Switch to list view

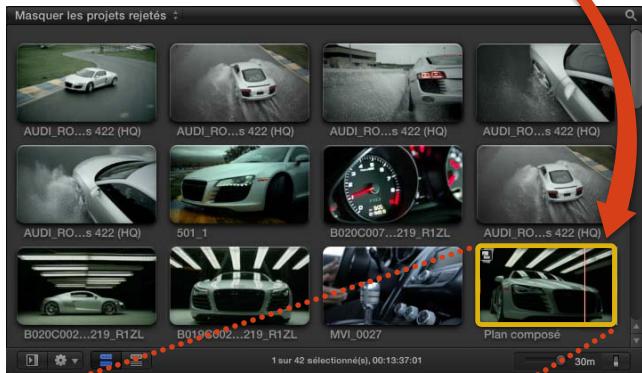click(x=136, y=360)
